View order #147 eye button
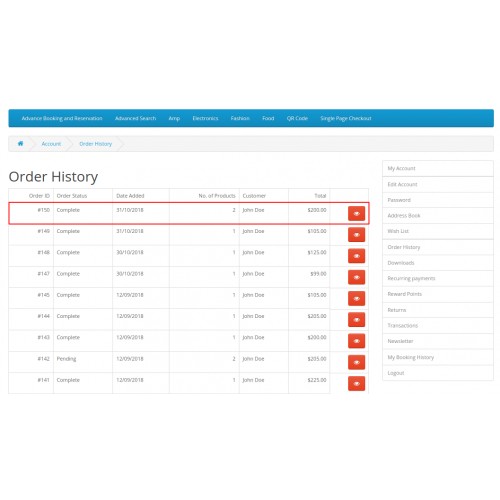The image size is (500, 500). click(356, 277)
